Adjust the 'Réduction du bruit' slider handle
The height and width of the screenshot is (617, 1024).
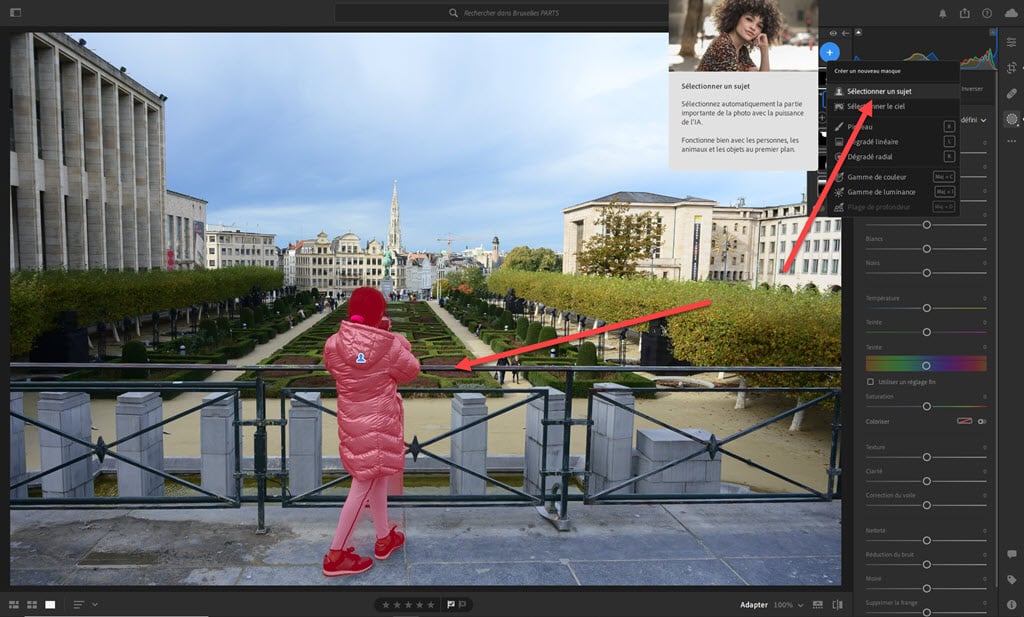point(926,565)
